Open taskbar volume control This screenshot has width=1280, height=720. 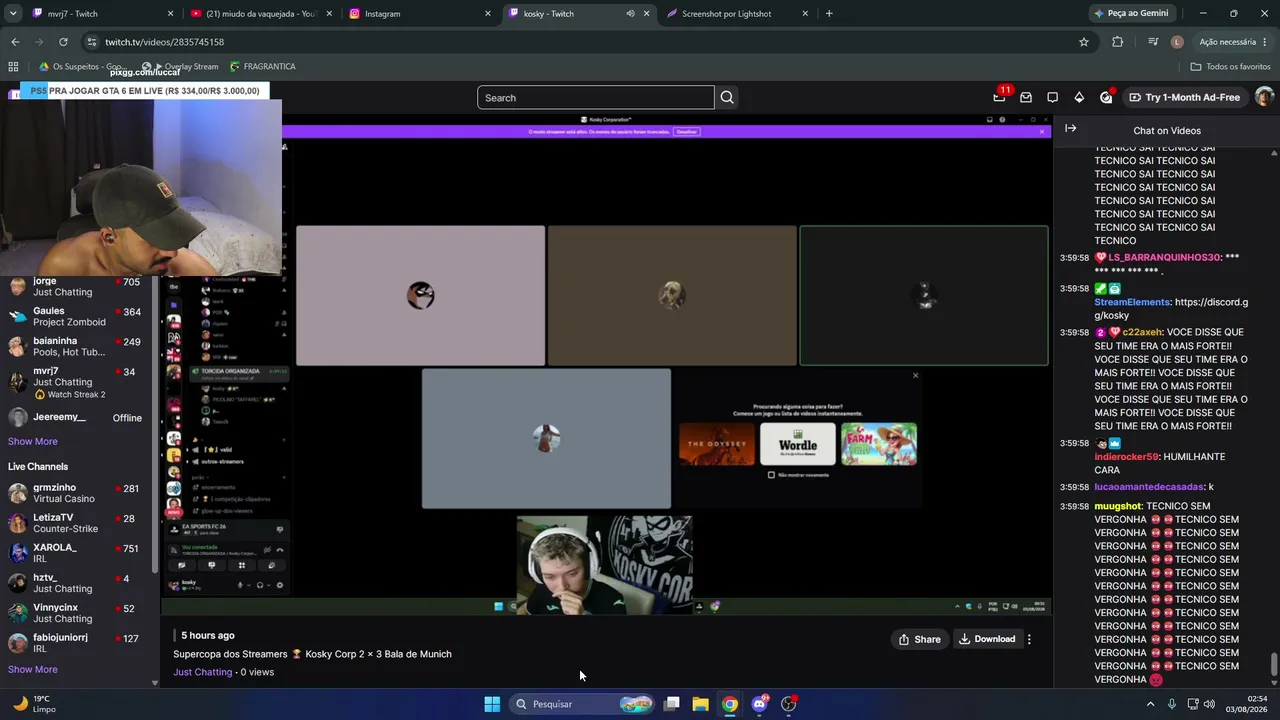[1209, 704]
